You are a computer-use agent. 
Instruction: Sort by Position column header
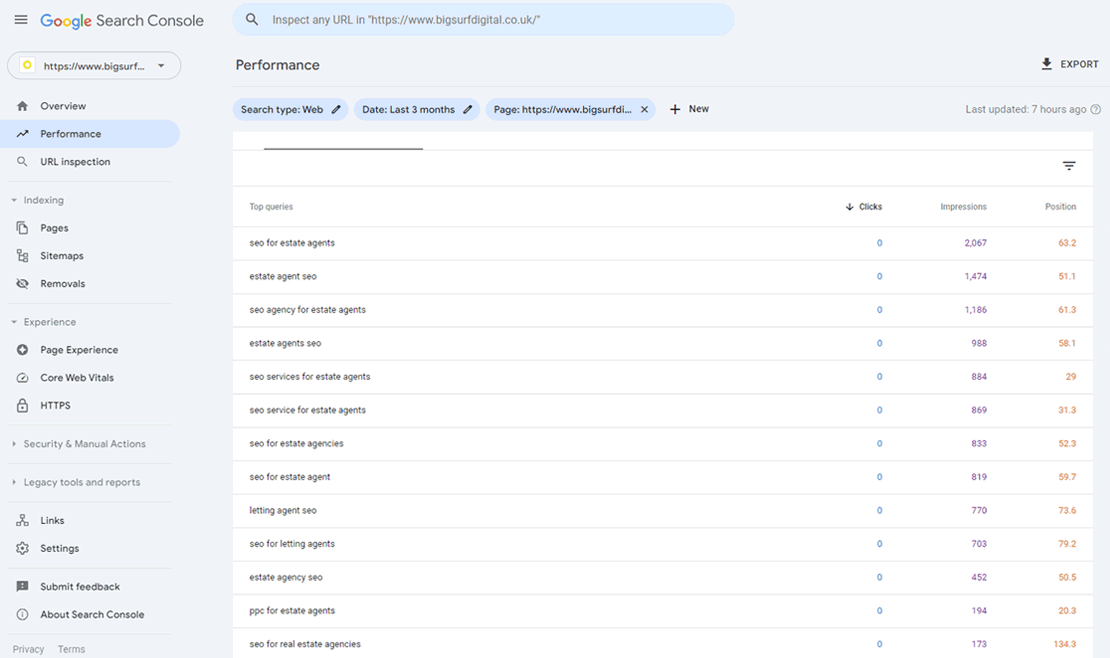coord(1060,207)
